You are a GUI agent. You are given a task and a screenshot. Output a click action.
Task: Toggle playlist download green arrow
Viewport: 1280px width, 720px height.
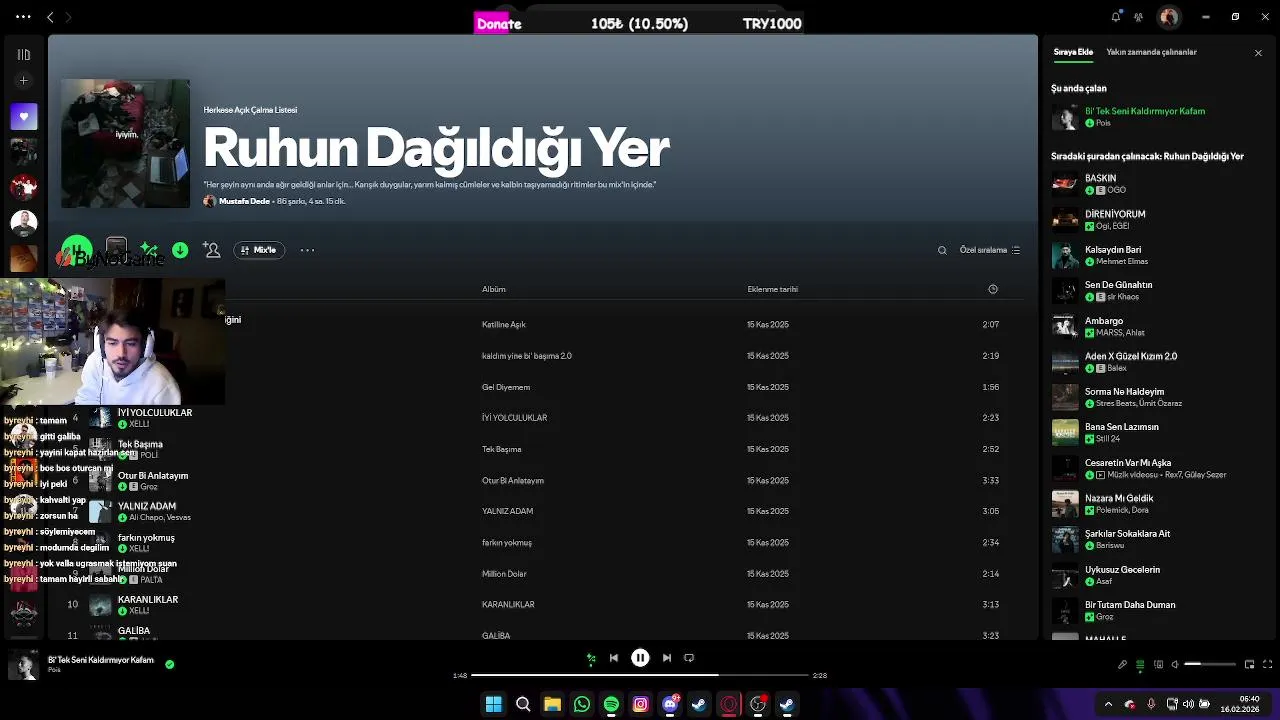(180, 250)
